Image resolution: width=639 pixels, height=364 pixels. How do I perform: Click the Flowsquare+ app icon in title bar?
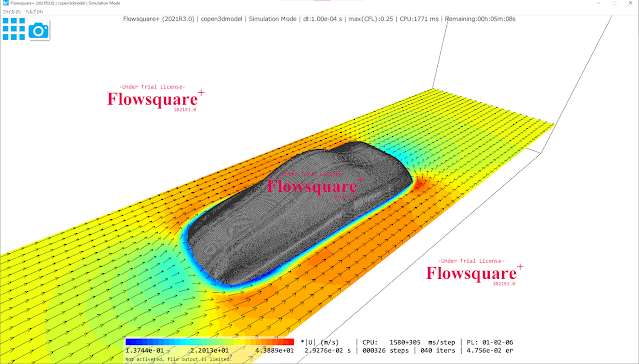point(5,3)
